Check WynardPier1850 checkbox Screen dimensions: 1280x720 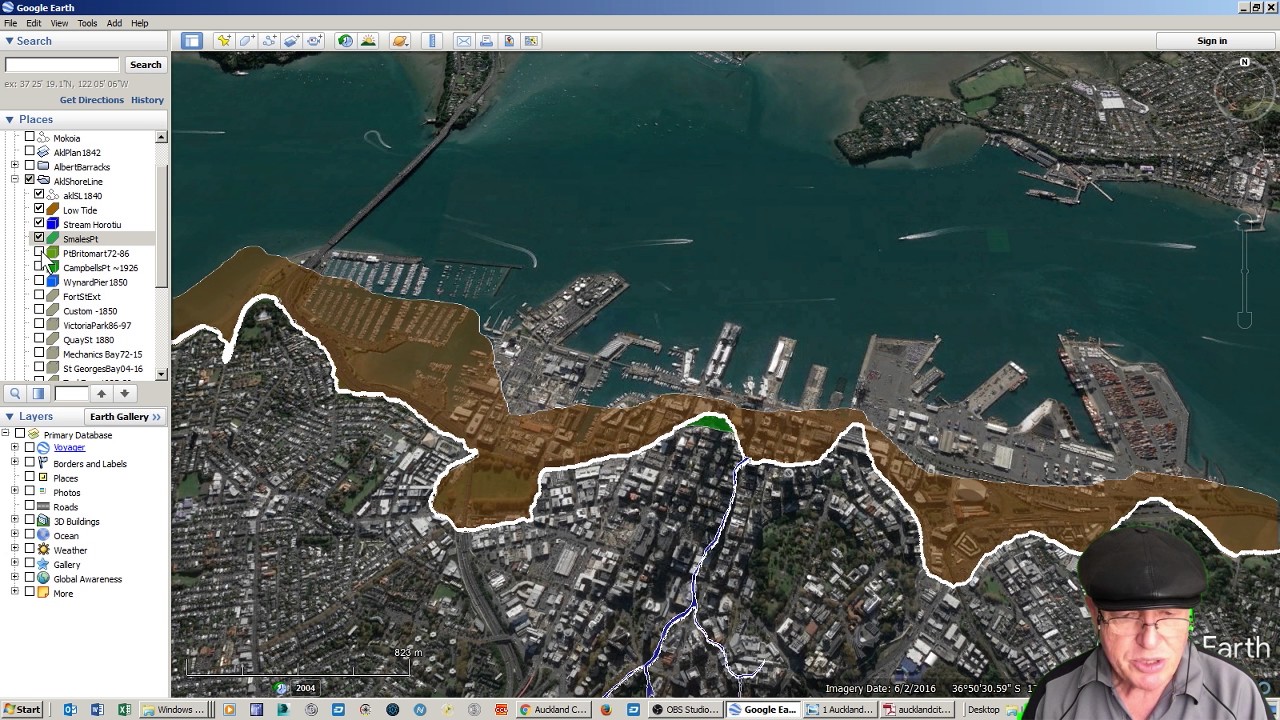39,281
